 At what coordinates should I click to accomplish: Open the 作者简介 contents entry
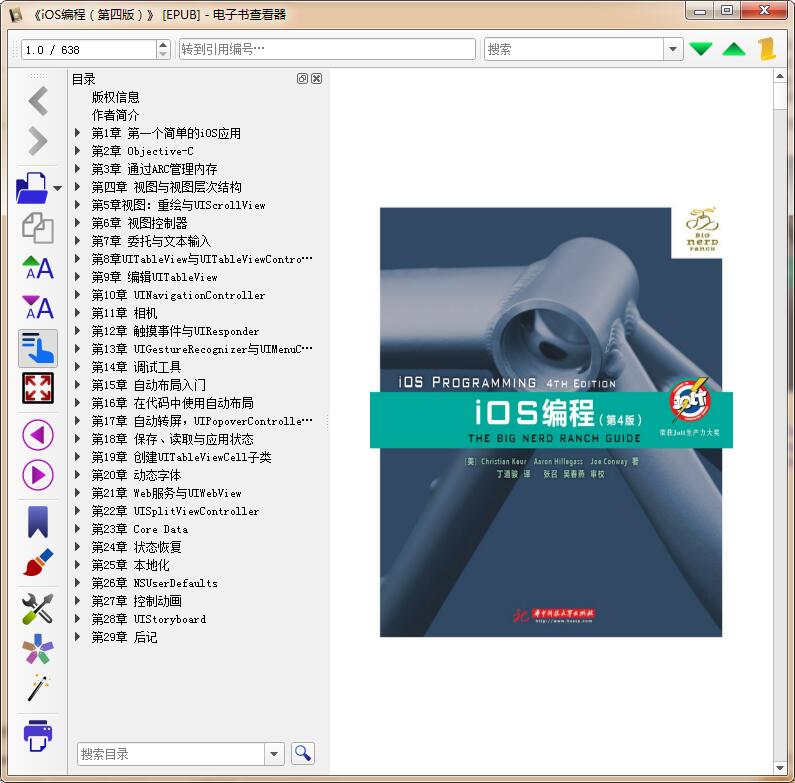point(115,115)
